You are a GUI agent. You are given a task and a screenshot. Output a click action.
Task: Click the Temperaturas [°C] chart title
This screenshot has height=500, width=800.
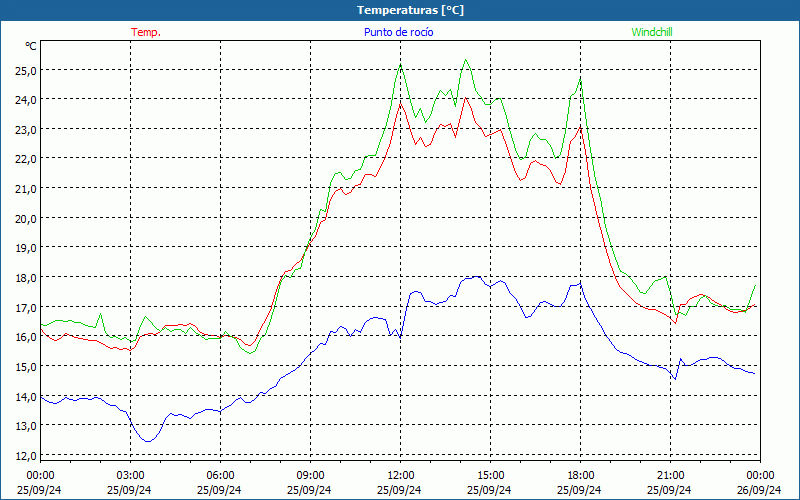point(410,10)
